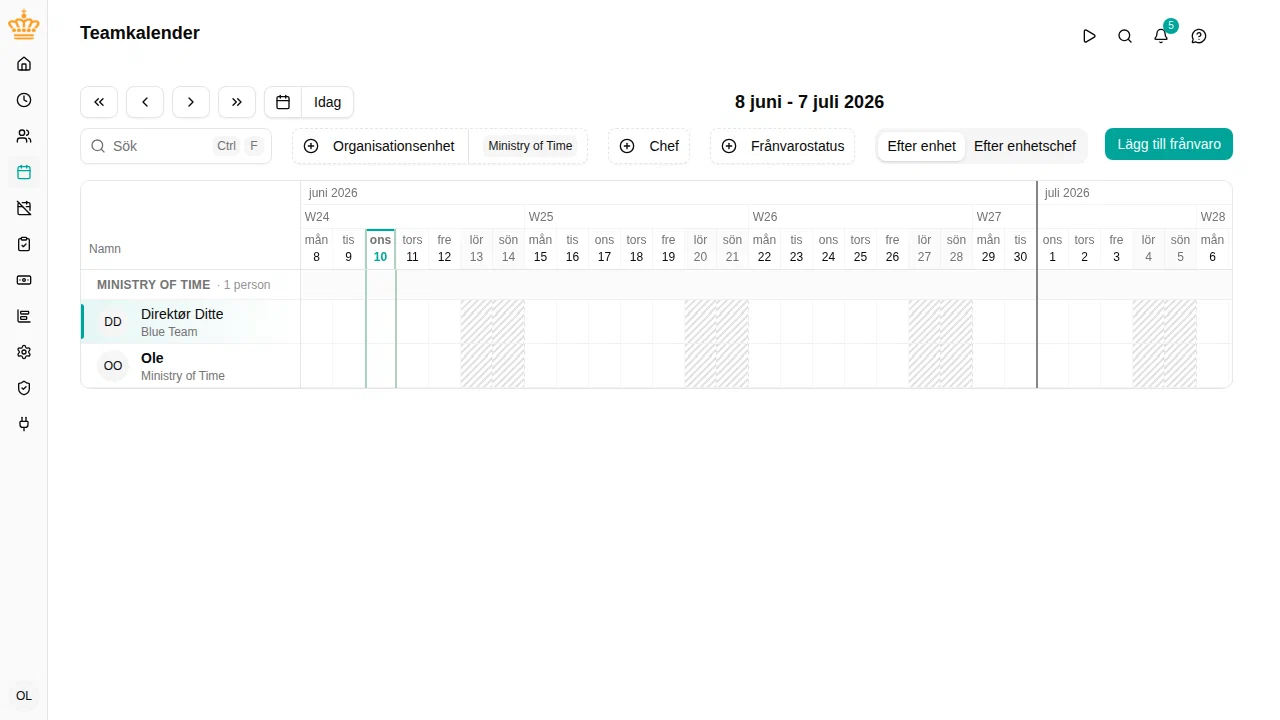Open the bar chart reports icon
This screenshot has width=1280, height=720.
click(x=24, y=316)
